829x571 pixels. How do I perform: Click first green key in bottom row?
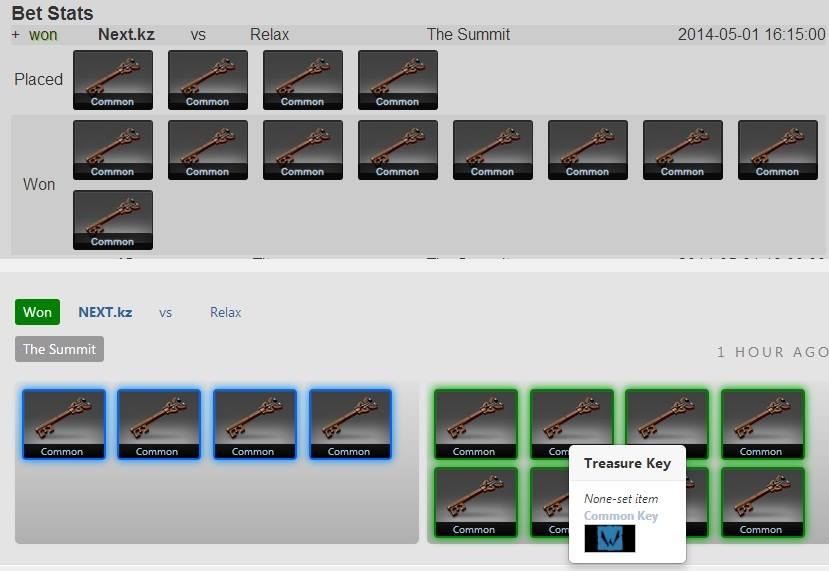[x=476, y=502]
